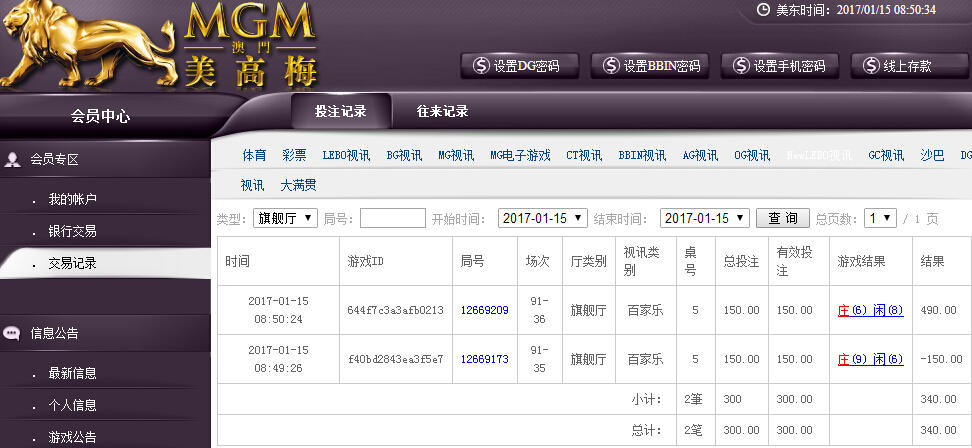Open game result link 庄(9) 闲(6)
972x448 pixels.
pyautogui.click(x=870, y=359)
